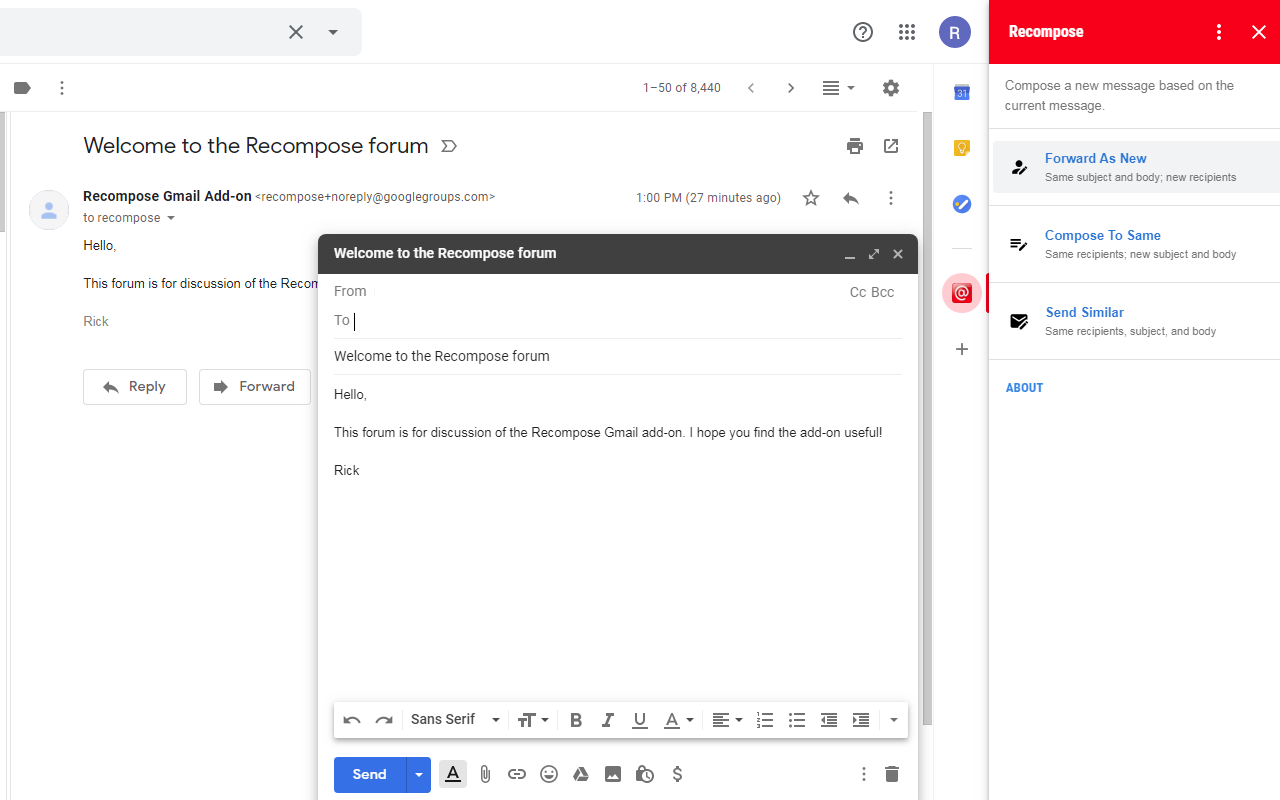Toggle bulleted list
This screenshot has width=1280, height=800.
797,720
